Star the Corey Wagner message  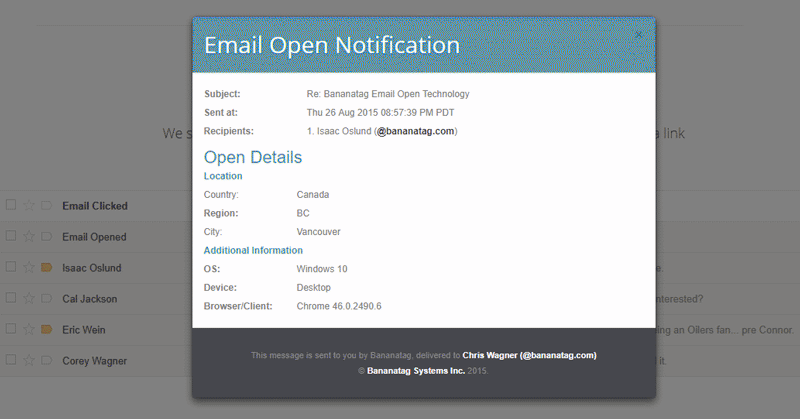tap(29, 360)
